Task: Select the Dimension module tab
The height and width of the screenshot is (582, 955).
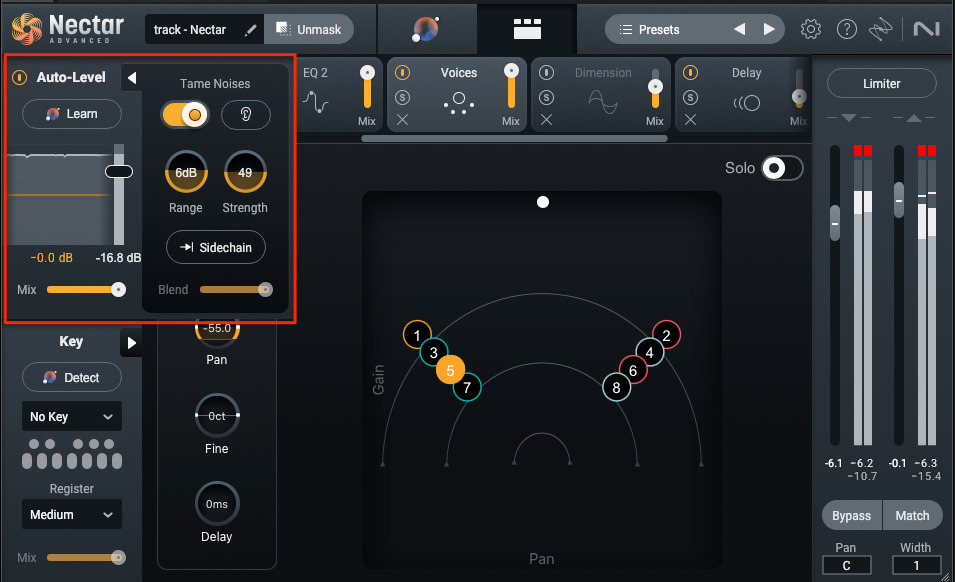Action: click(x=601, y=94)
